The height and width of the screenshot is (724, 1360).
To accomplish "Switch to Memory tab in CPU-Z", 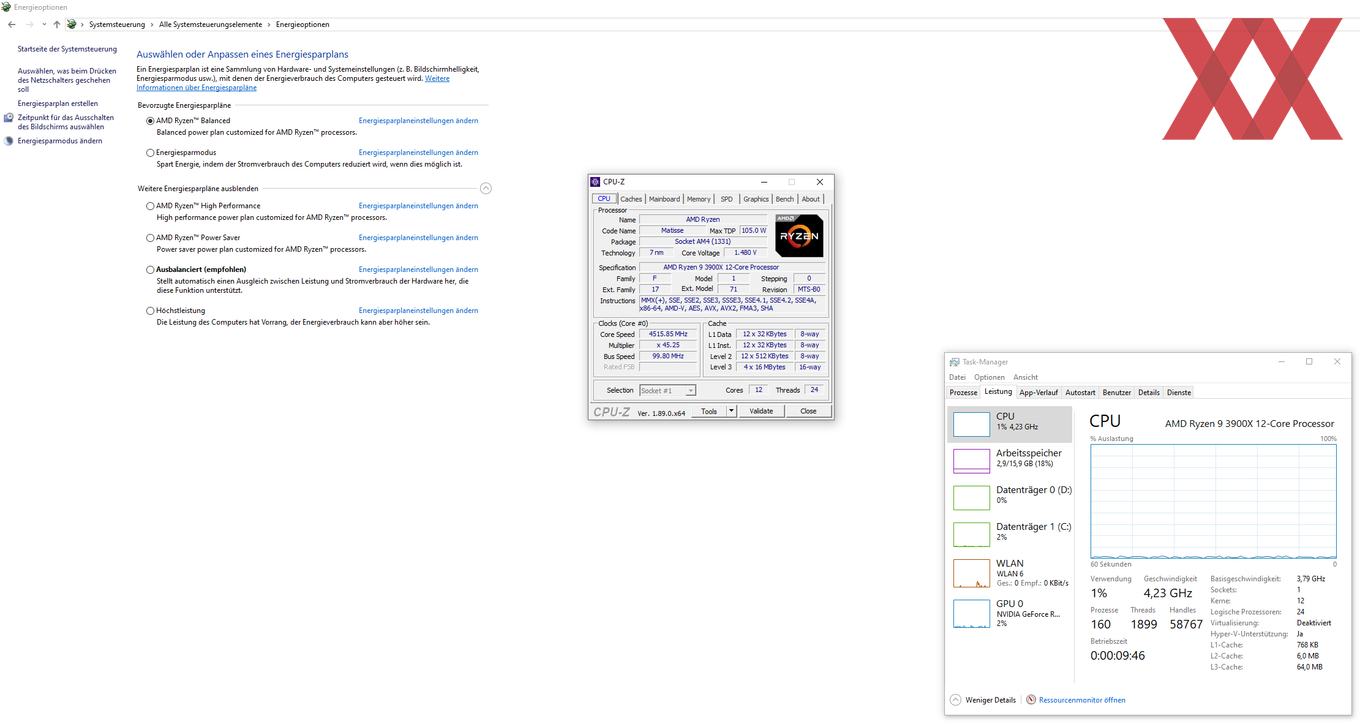I will 699,199.
